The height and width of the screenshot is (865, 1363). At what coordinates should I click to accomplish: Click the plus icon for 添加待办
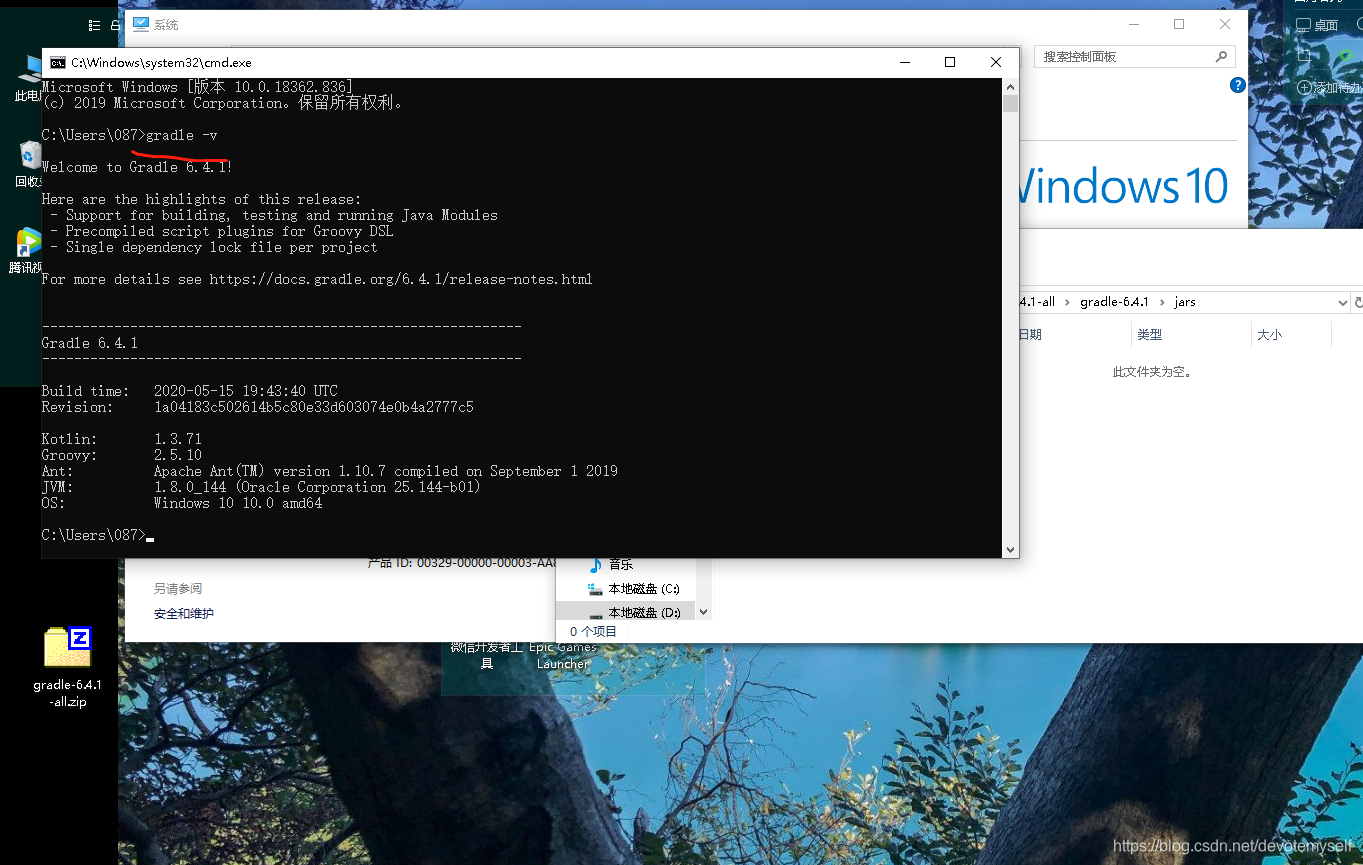(x=1304, y=87)
